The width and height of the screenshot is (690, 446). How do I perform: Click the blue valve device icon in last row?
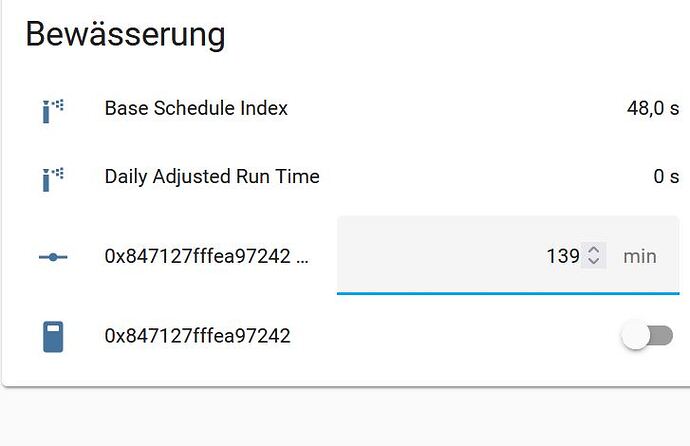53,337
